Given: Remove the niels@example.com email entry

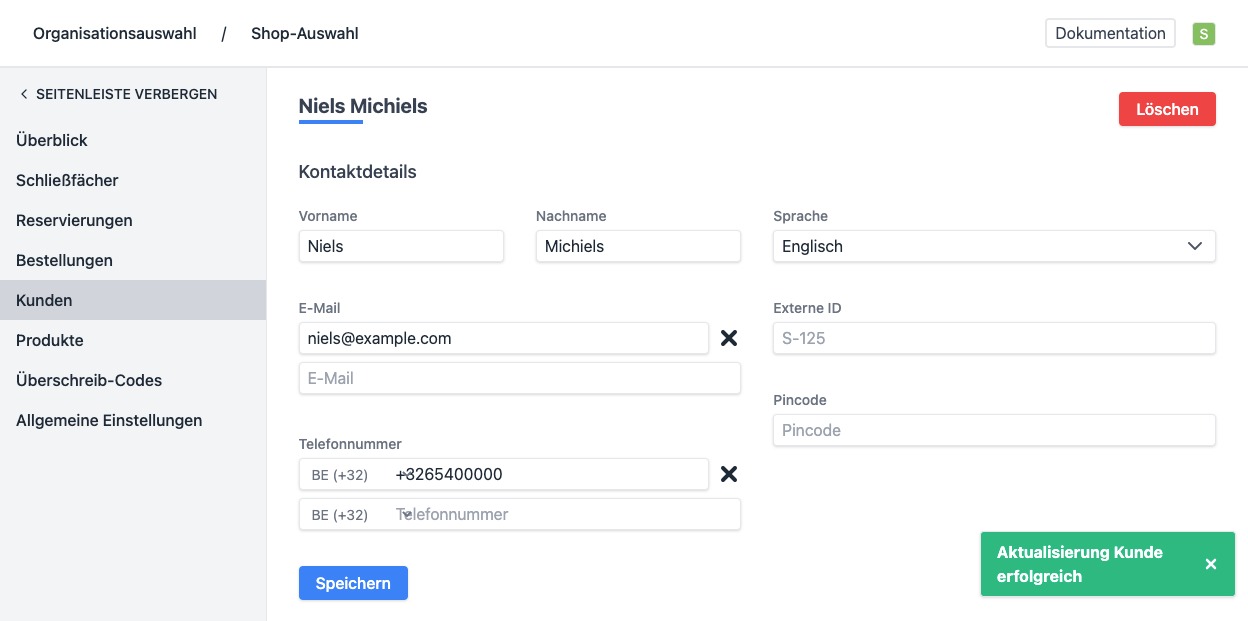Looking at the screenshot, I should pyautogui.click(x=729, y=338).
